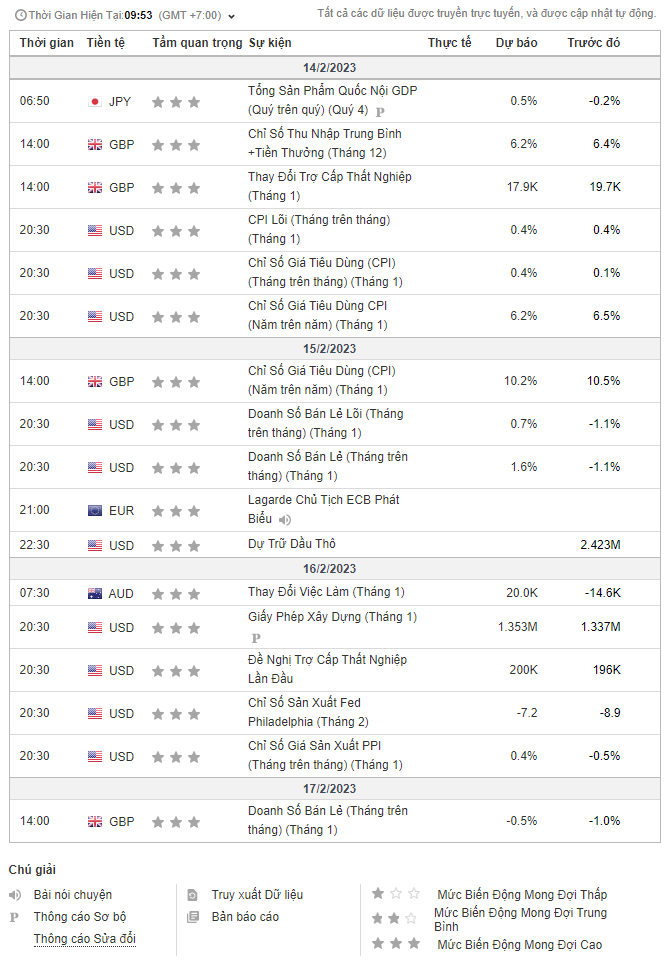Click the importance stars for Dự Trữ Dầu Thô
Viewport: 668px width, 968px height.
tap(176, 546)
